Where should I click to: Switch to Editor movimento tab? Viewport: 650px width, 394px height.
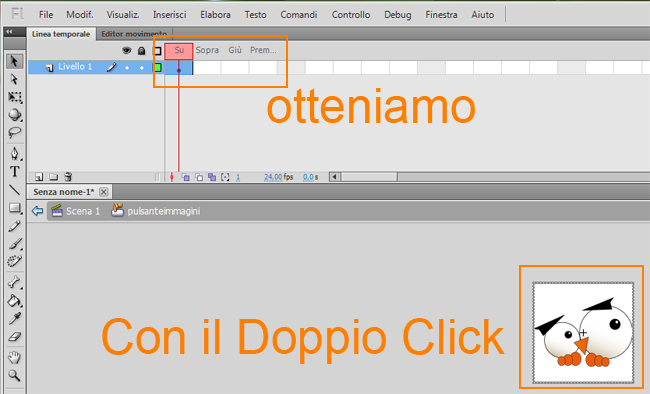(133, 34)
